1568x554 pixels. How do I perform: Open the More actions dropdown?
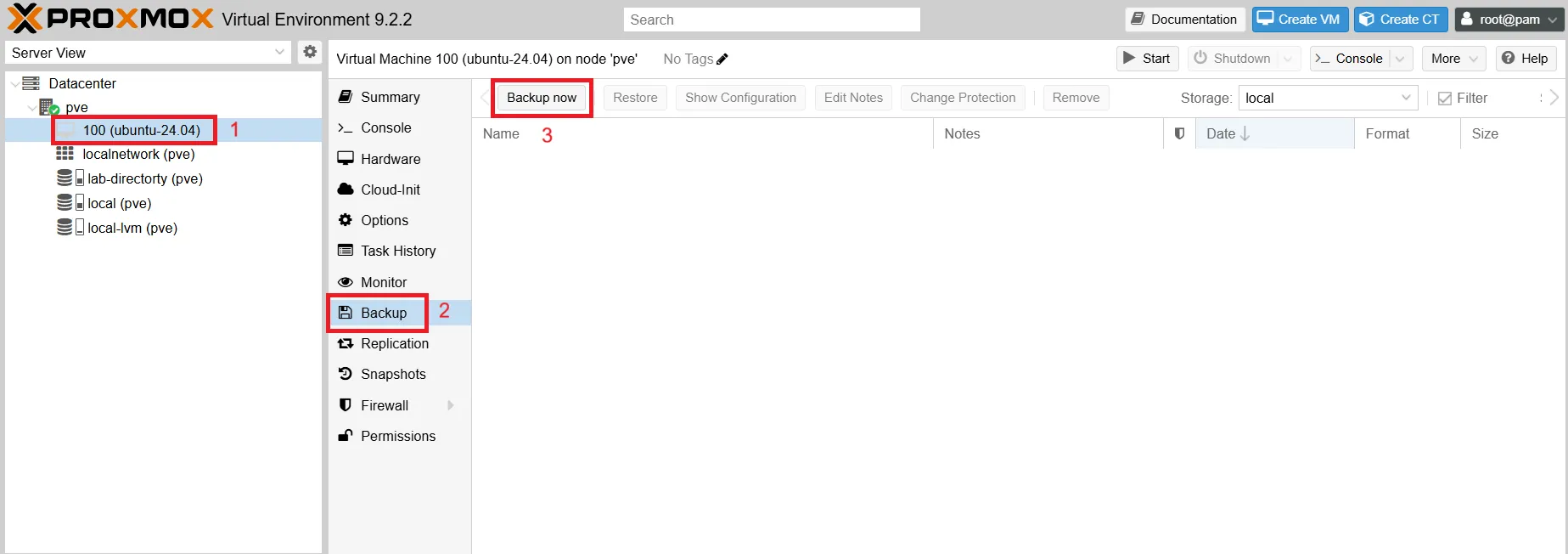[1454, 59]
